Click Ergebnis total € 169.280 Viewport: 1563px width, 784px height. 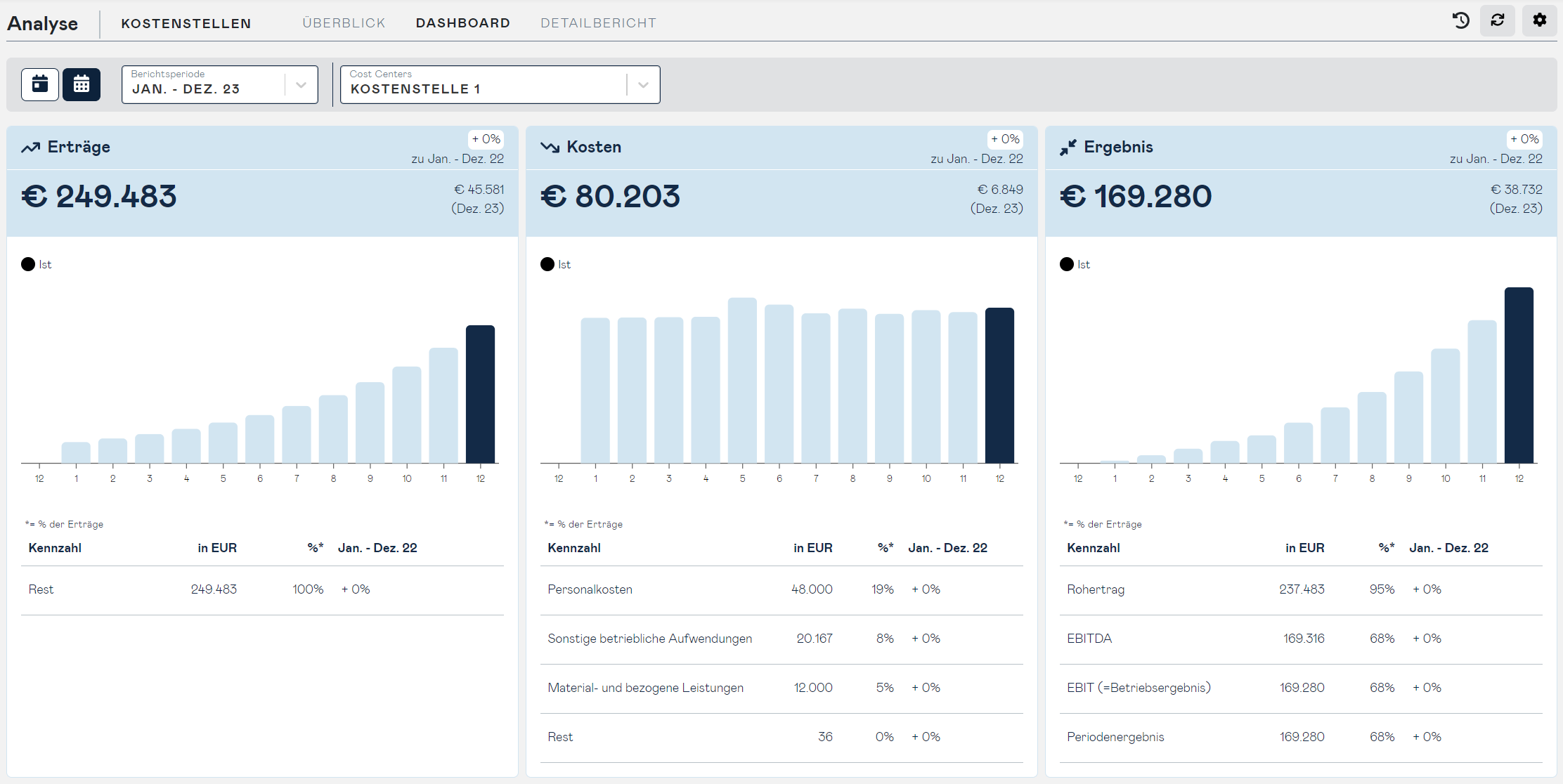(x=1136, y=196)
